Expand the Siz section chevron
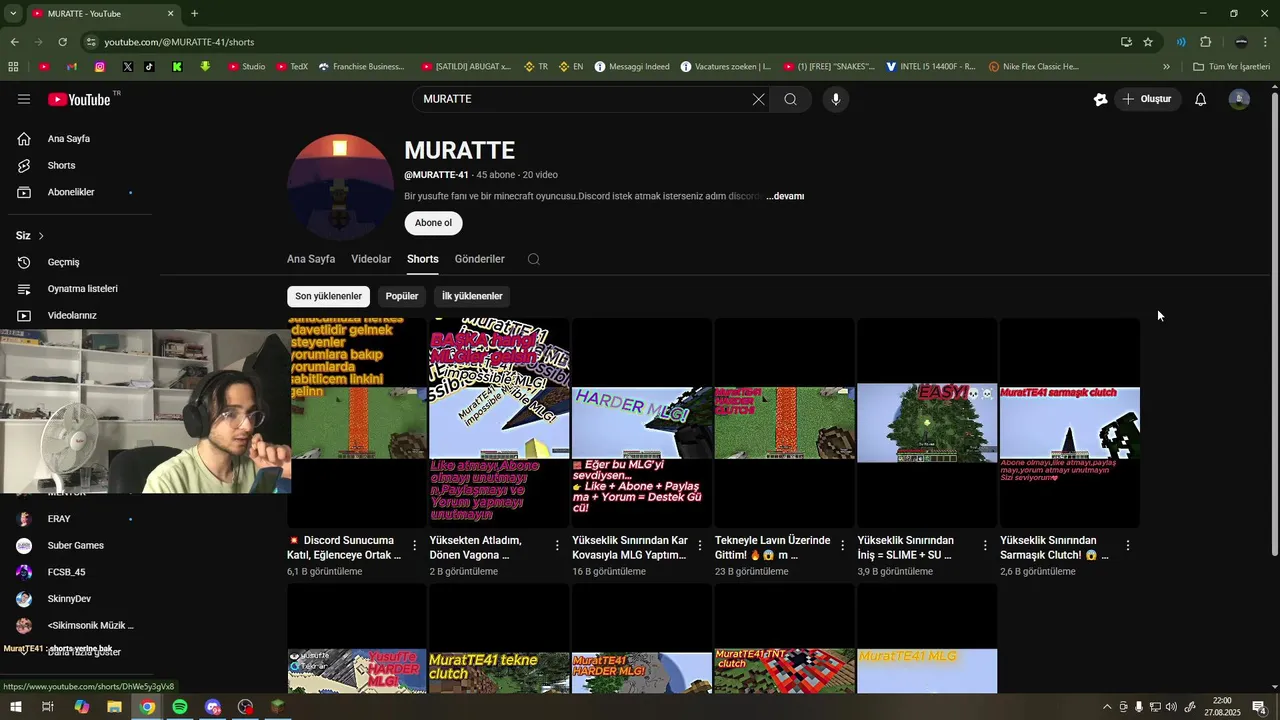 [41, 236]
